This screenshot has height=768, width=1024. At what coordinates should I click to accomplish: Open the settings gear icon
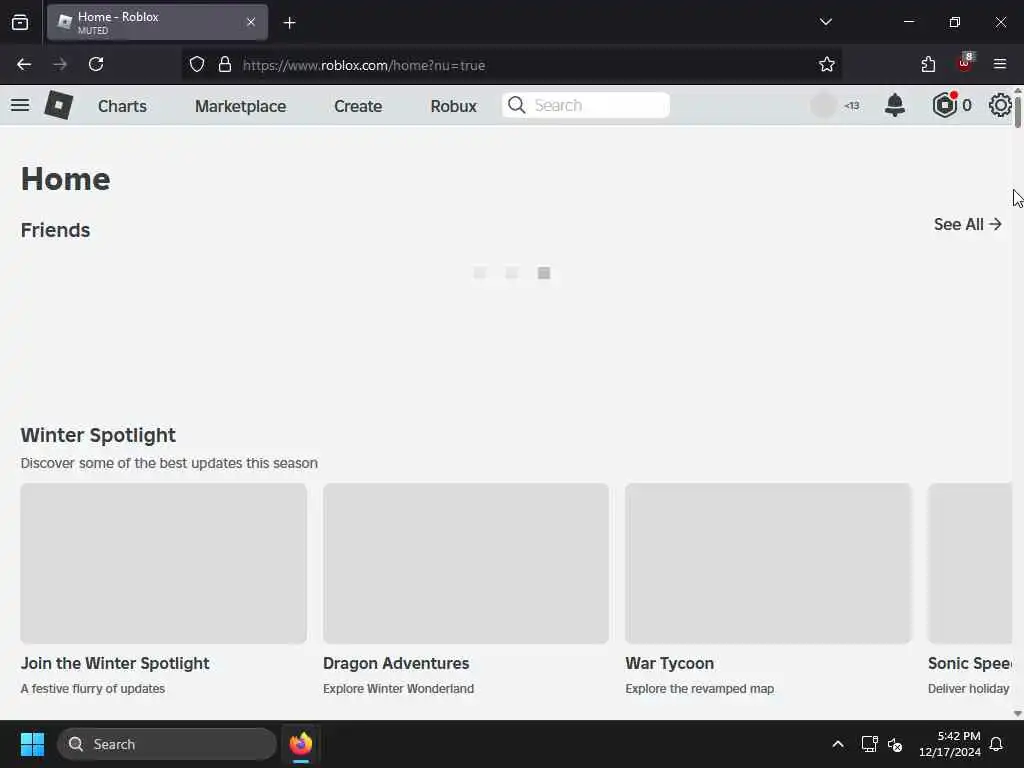pos(1000,105)
